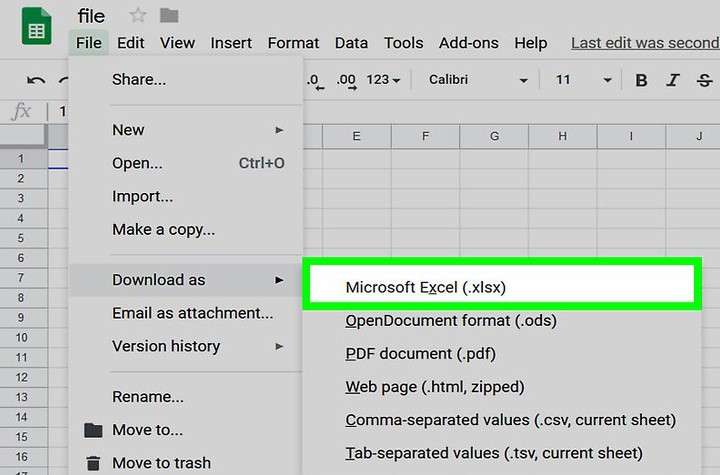Open the Tools menu
Image resolution: width=720 pixels, height=475 pixels.
click(404, 43)
